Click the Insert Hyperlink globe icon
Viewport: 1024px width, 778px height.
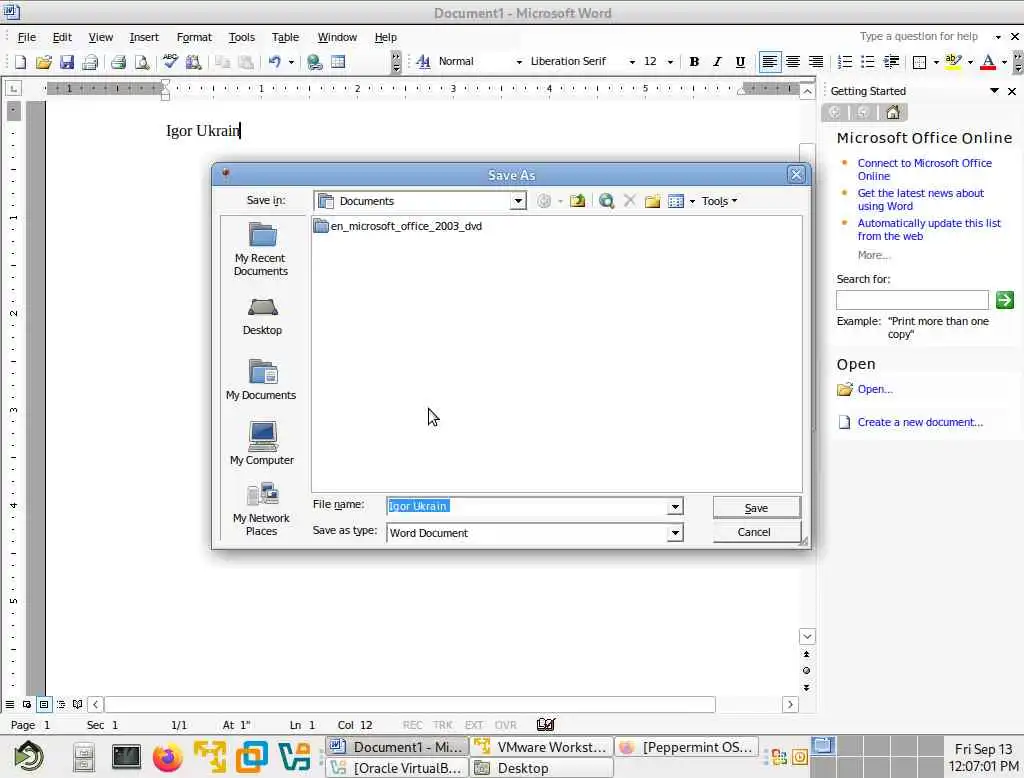tap(315, 62)
